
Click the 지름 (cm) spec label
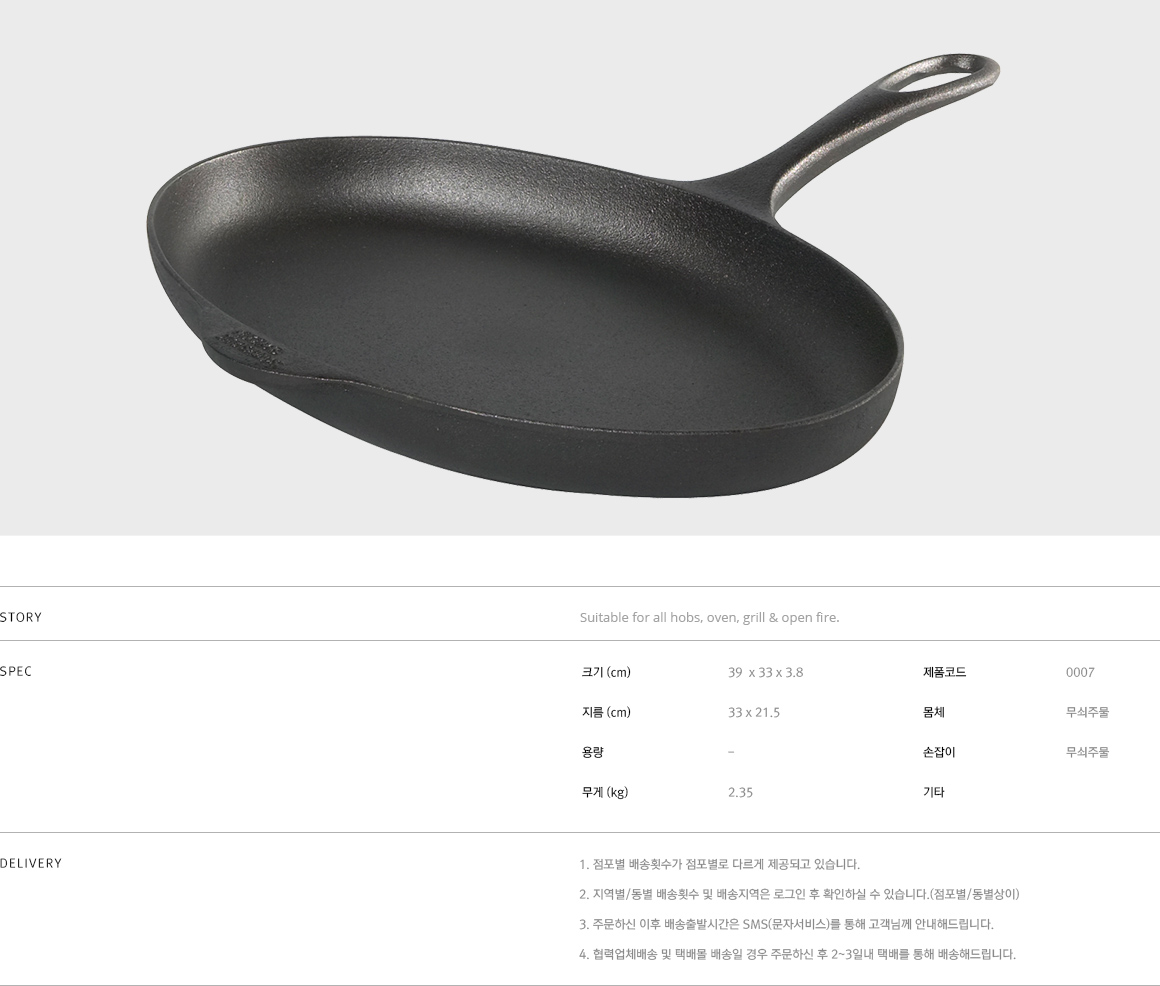(x=606, y=712)
